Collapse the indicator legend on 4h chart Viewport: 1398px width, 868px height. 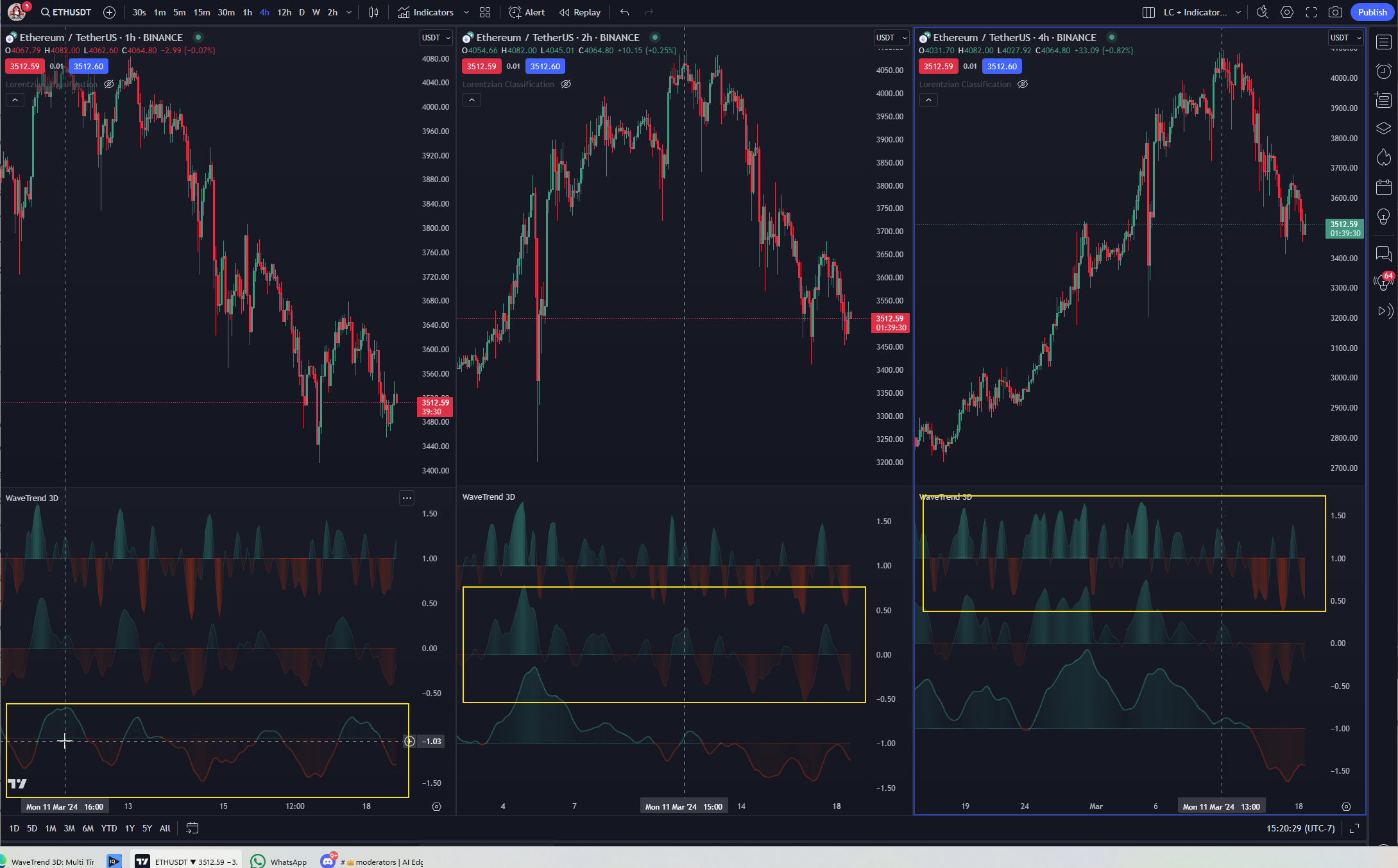point(928,99)
